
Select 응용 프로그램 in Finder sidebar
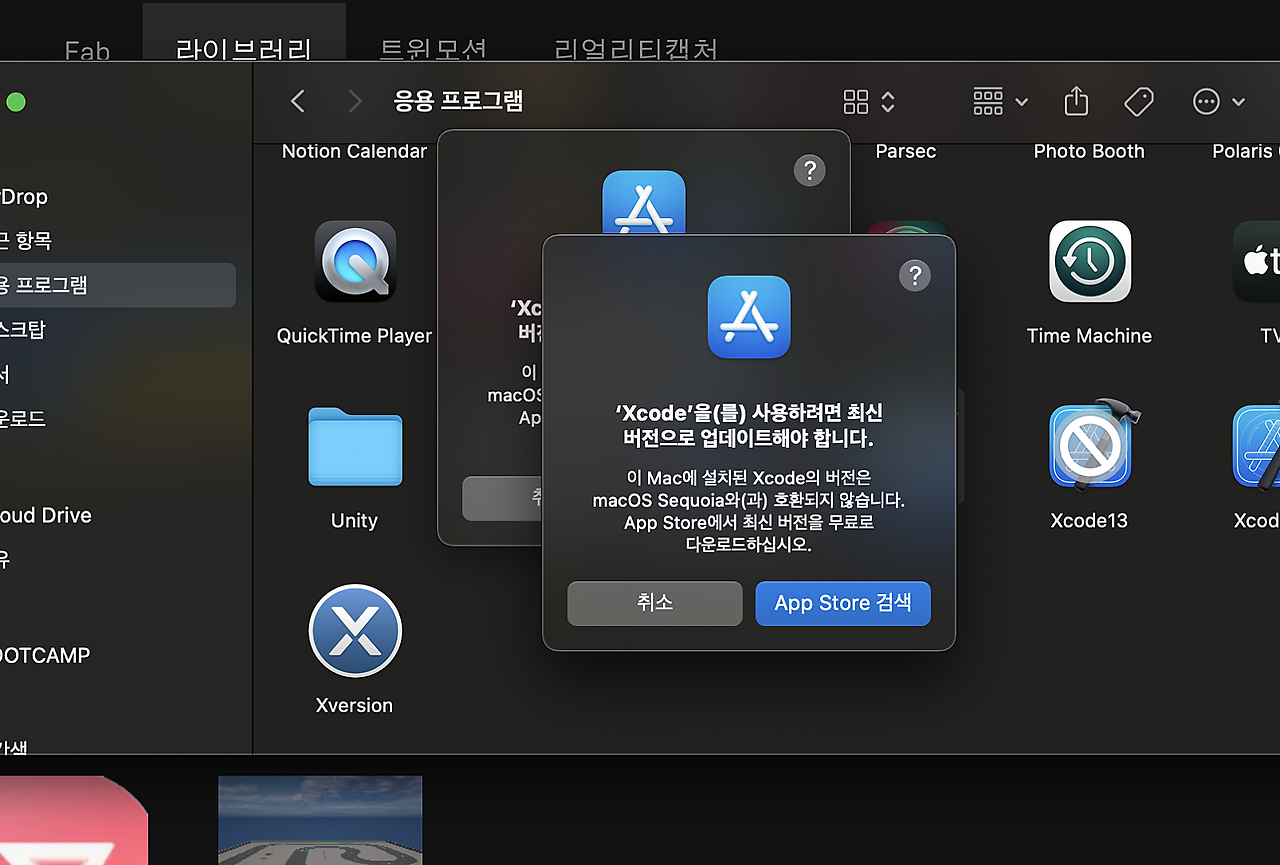coord(118,285)
